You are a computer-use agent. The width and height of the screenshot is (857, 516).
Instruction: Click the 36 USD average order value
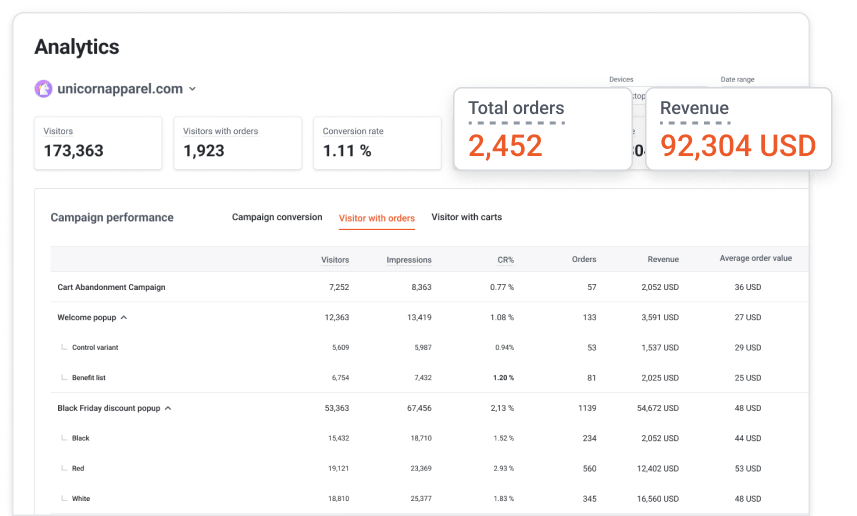[748, 287]
